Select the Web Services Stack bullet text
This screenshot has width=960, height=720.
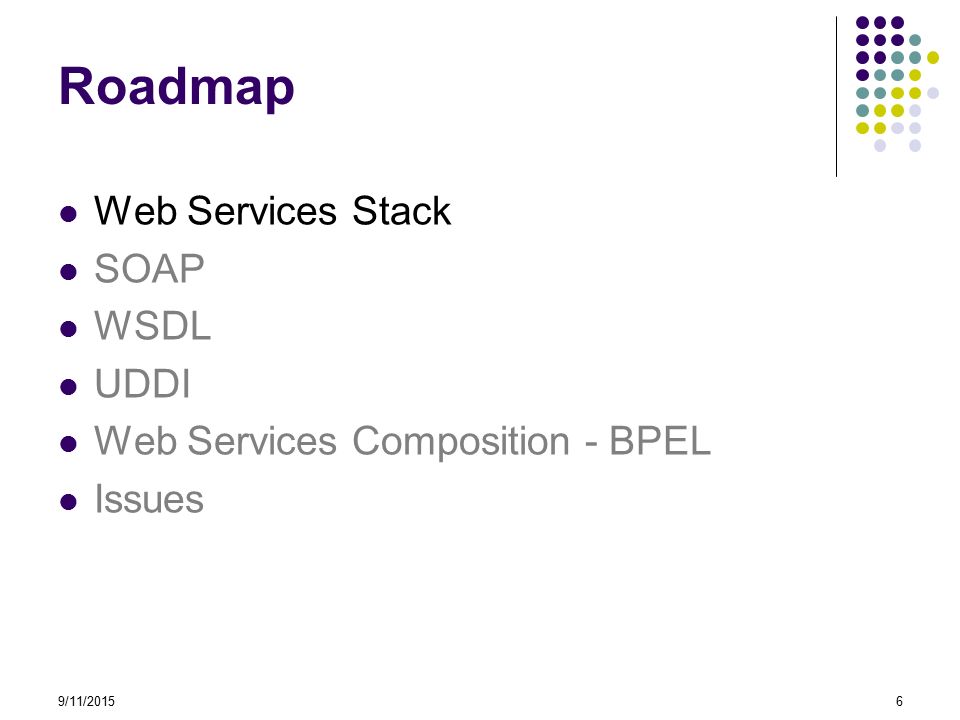point(272,211)
